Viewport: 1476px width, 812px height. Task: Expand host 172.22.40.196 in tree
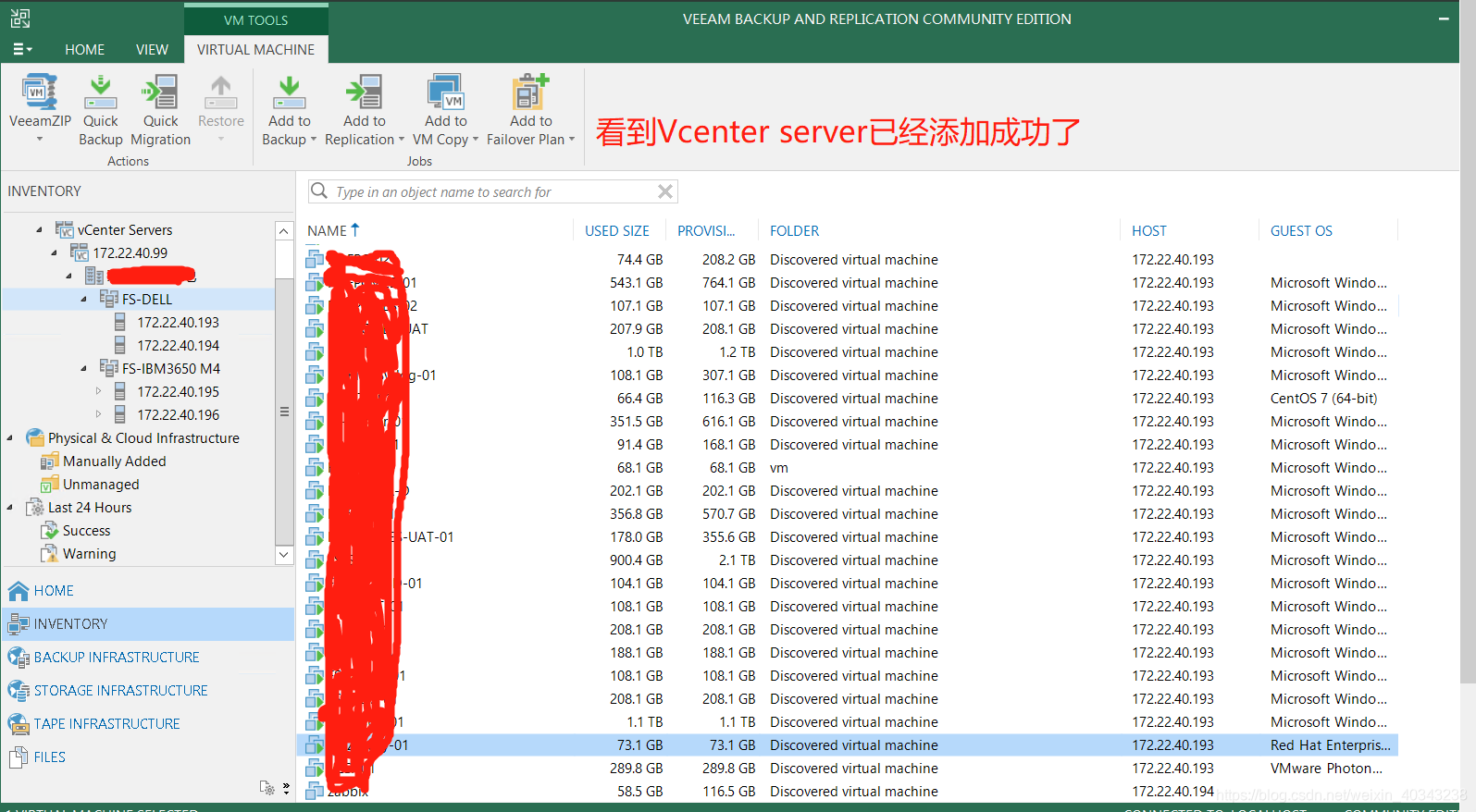98,414
